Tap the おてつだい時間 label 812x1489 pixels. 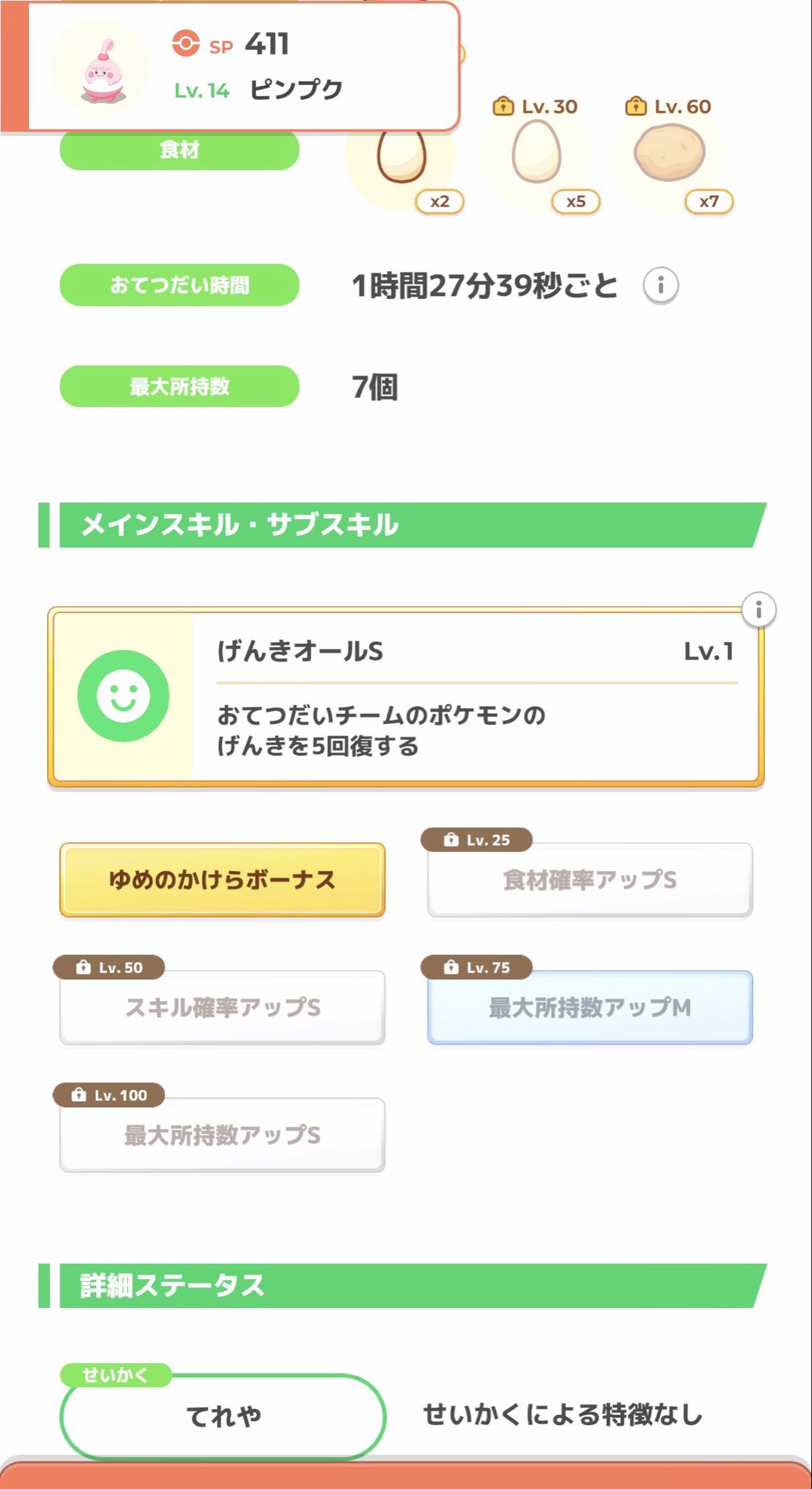pyautogui.click(x=179, y=285)
